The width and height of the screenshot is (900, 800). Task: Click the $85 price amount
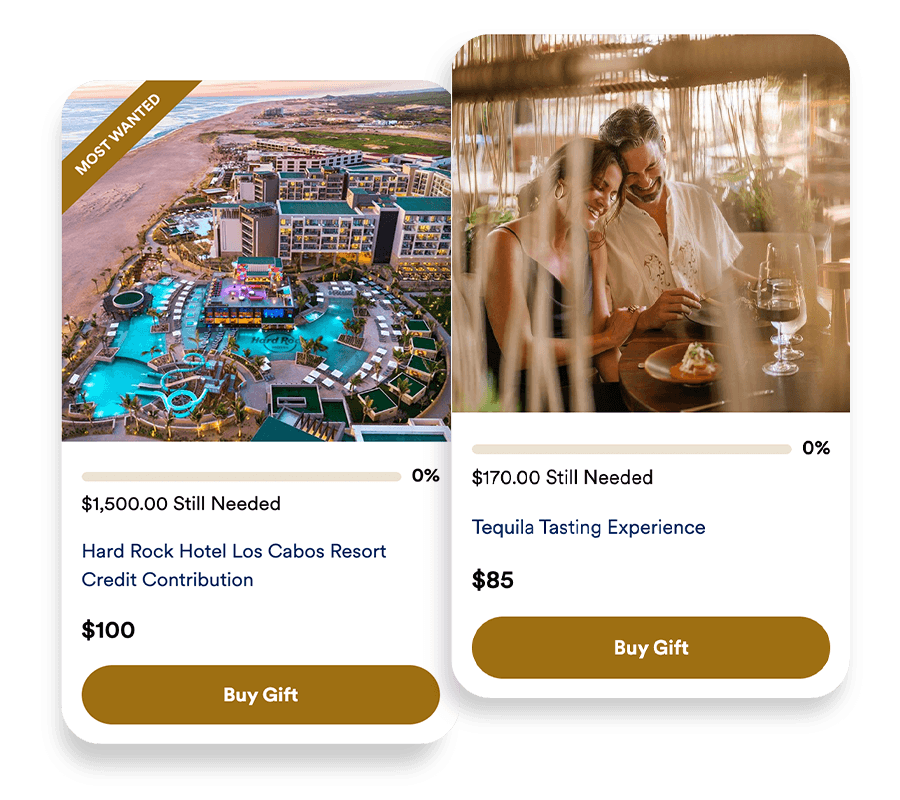[492, 580]
